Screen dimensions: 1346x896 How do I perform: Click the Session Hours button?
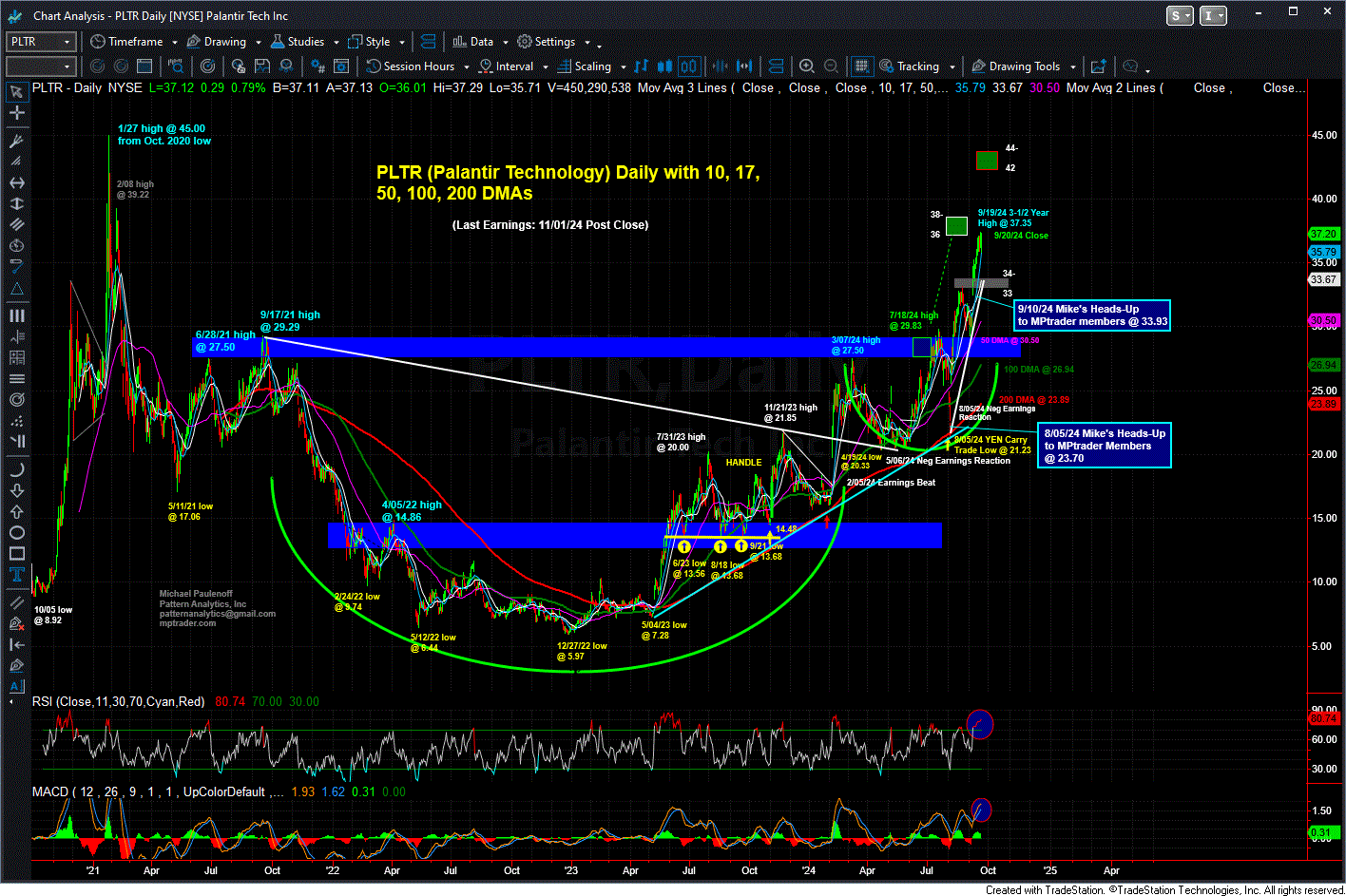tap(410, 67)
